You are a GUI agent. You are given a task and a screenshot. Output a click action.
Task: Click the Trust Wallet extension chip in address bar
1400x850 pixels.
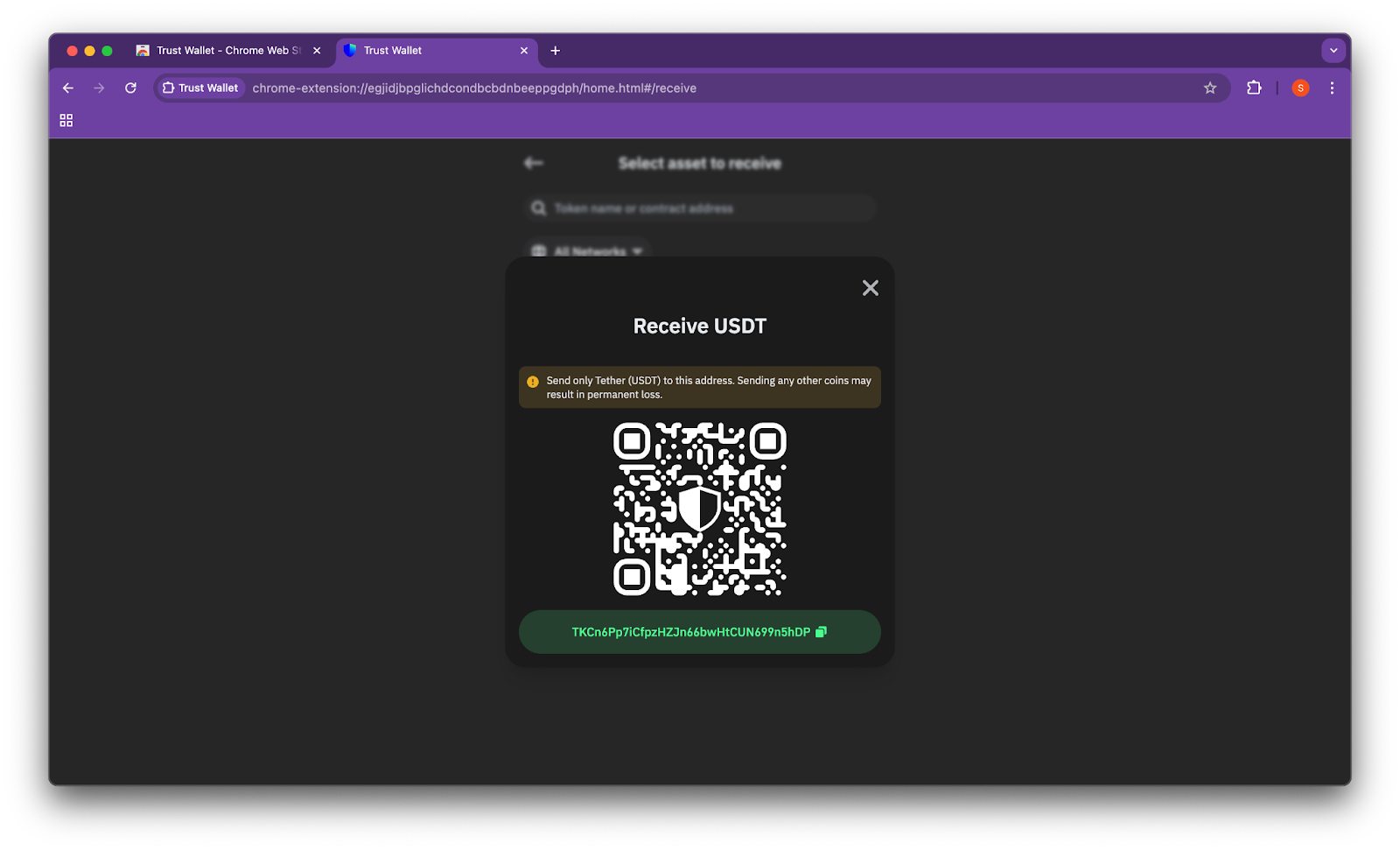pyautogui.click(x=200, y=88)
